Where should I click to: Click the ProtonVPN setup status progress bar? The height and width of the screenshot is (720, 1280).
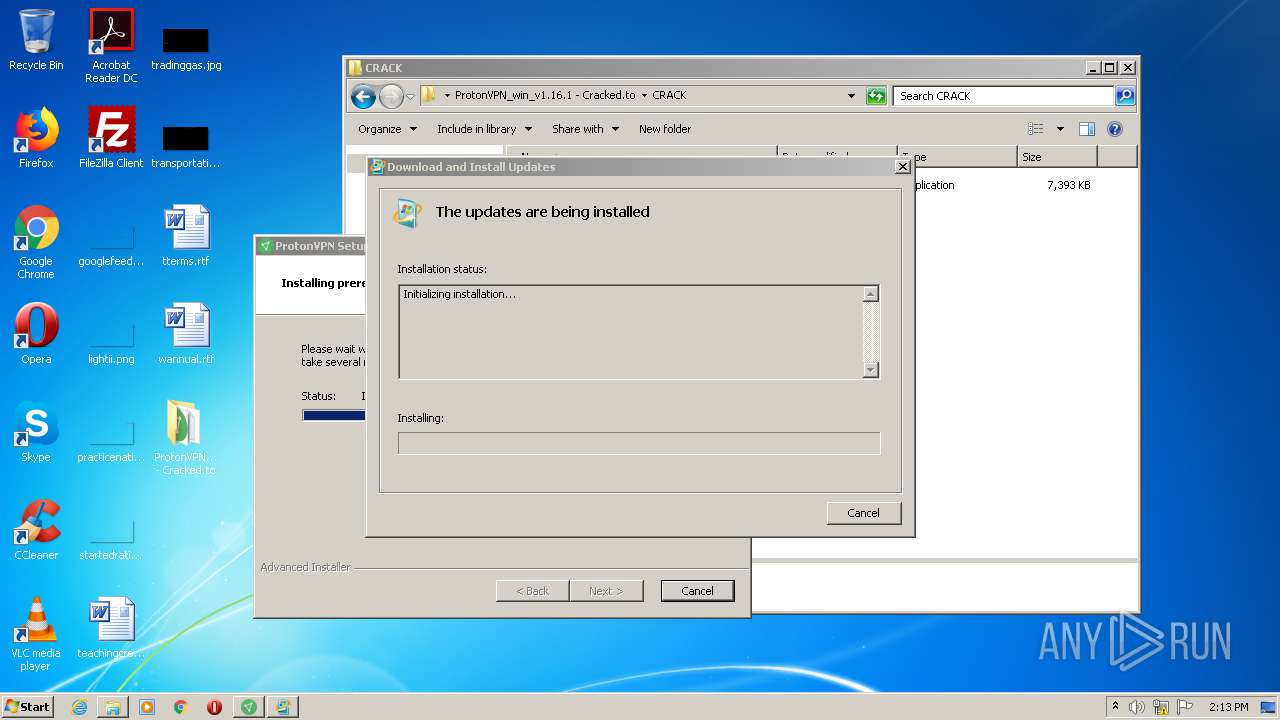tap(334, 415)
